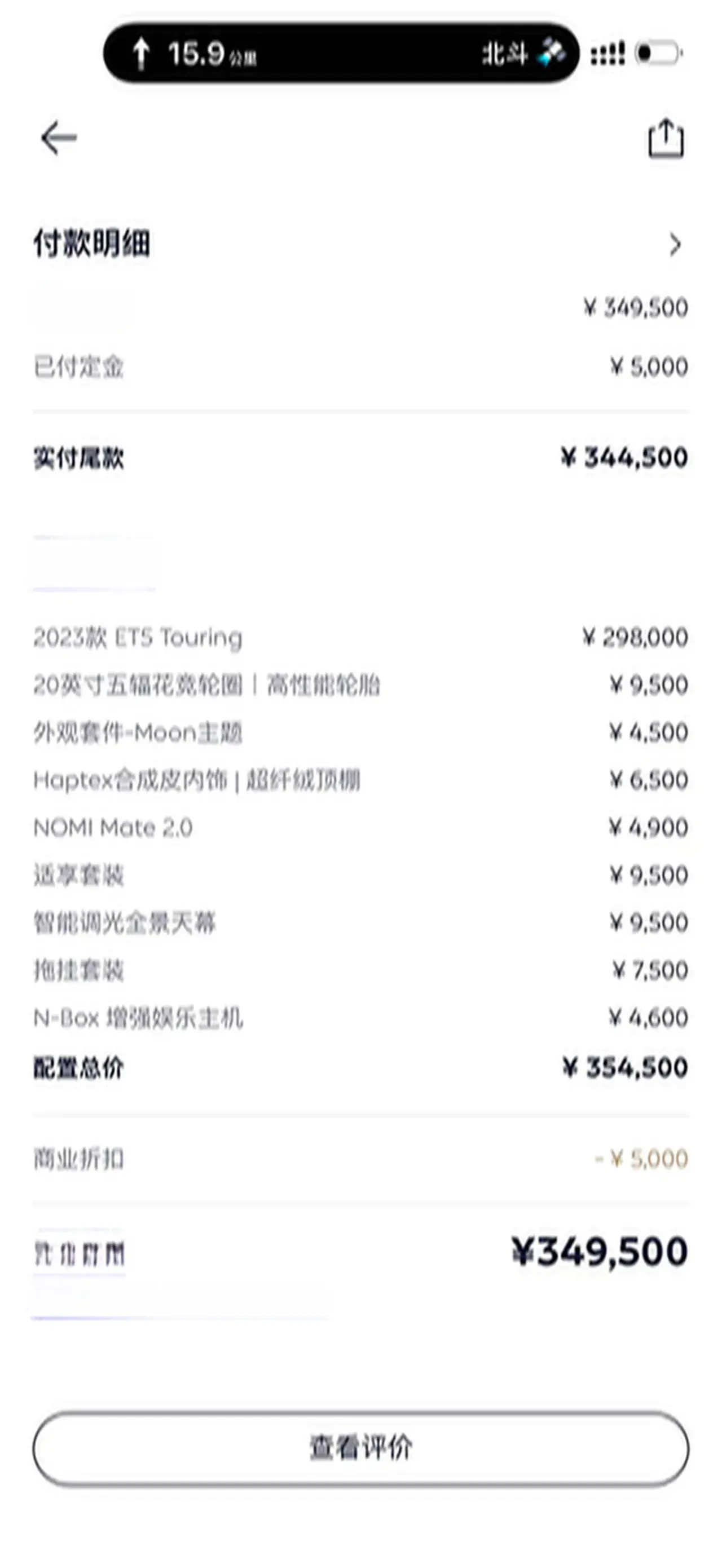Tap the navigation up-arrow in status pill
Viewport: 722px width, 1568px height.
tap(141, 54)
